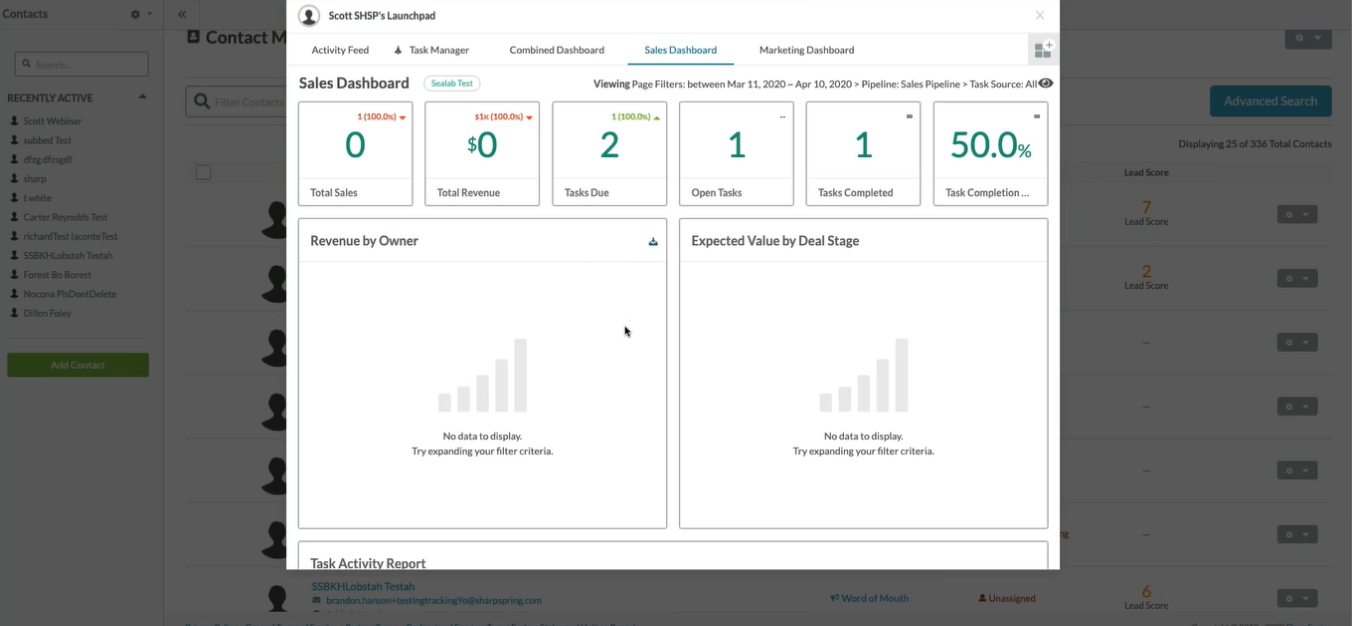Collapse the Contacts sidebar with double chevron
Image resolution: width=1352 pixels, height=626 pixels.
(x=182, y=15)
